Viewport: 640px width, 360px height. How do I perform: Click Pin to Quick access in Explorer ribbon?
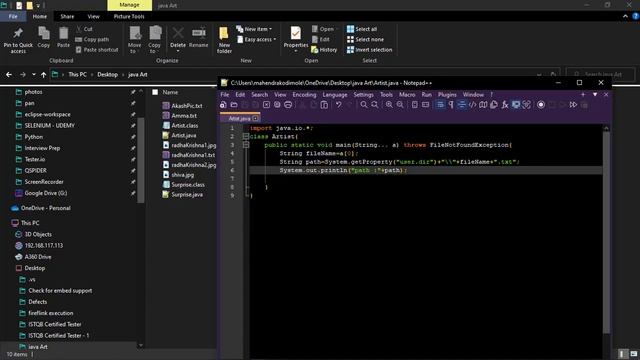tap(18, 40)
